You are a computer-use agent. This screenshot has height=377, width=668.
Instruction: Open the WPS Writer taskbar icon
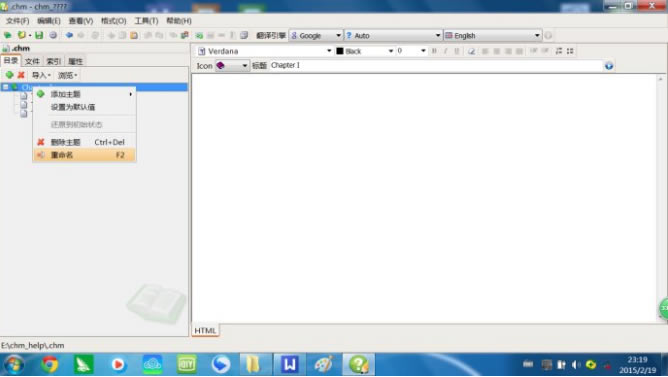coord(289,365)
